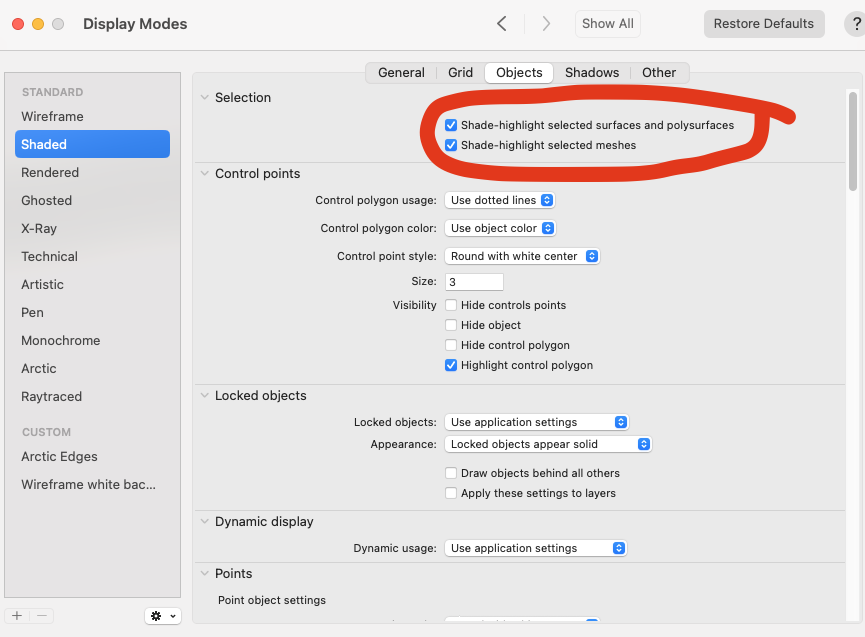Open the gear actions menu

(x=163, y=616)
